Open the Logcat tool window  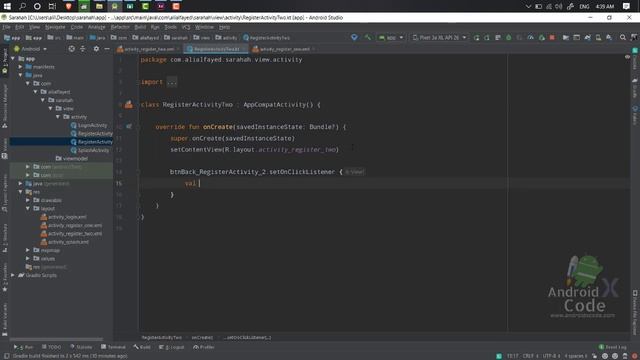point(172,347)
